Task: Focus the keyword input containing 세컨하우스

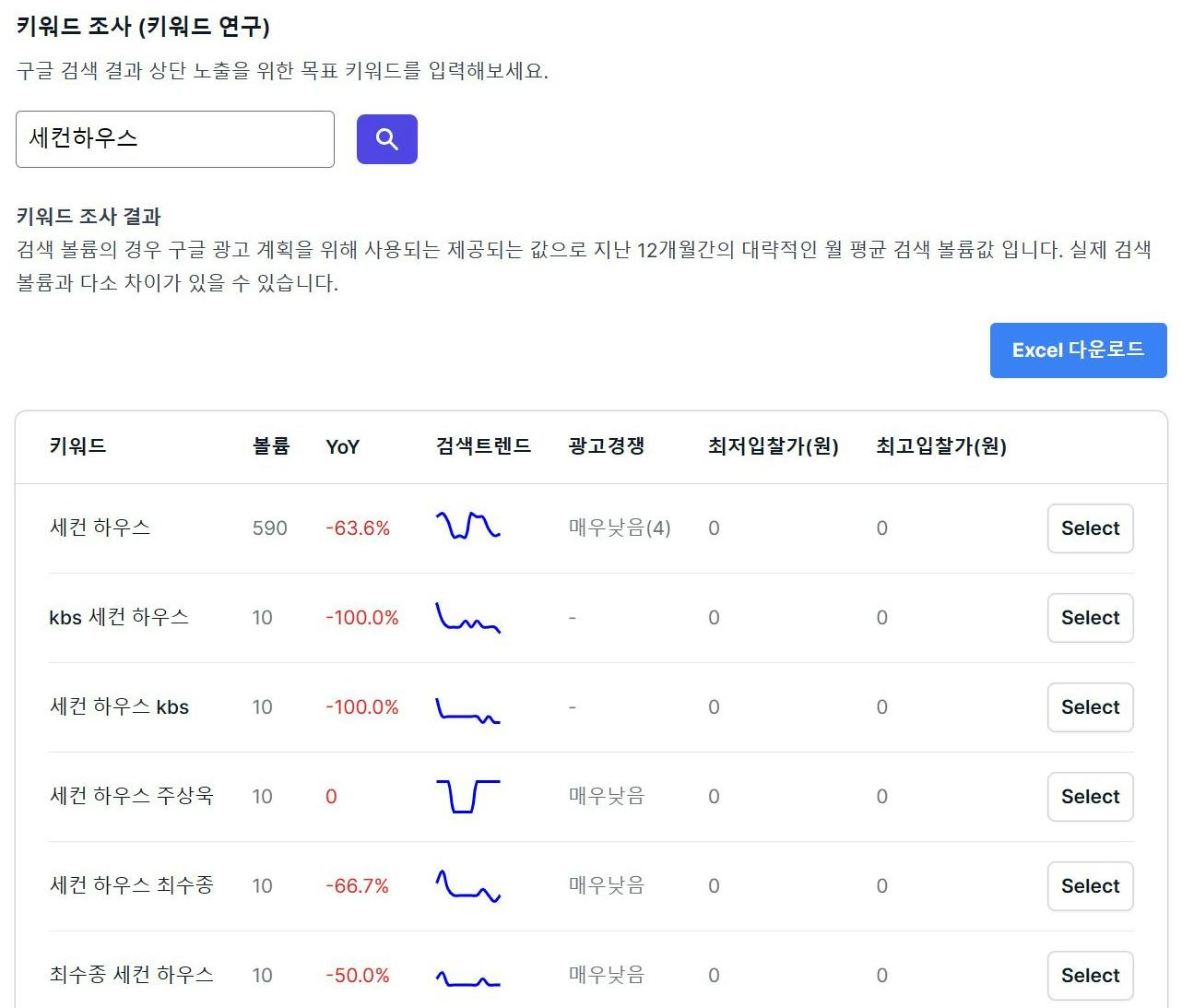Action: 175,139
